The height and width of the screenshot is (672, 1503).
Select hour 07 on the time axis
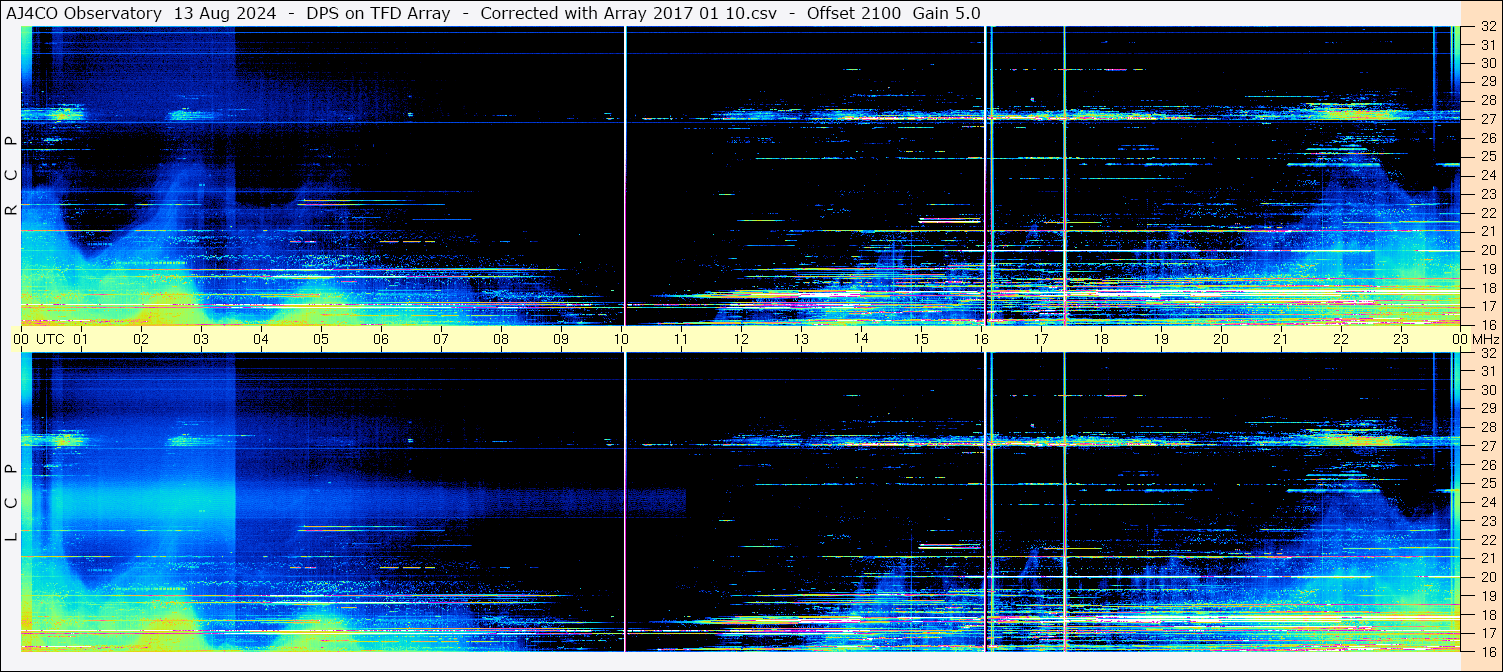[x=441, y=339]
